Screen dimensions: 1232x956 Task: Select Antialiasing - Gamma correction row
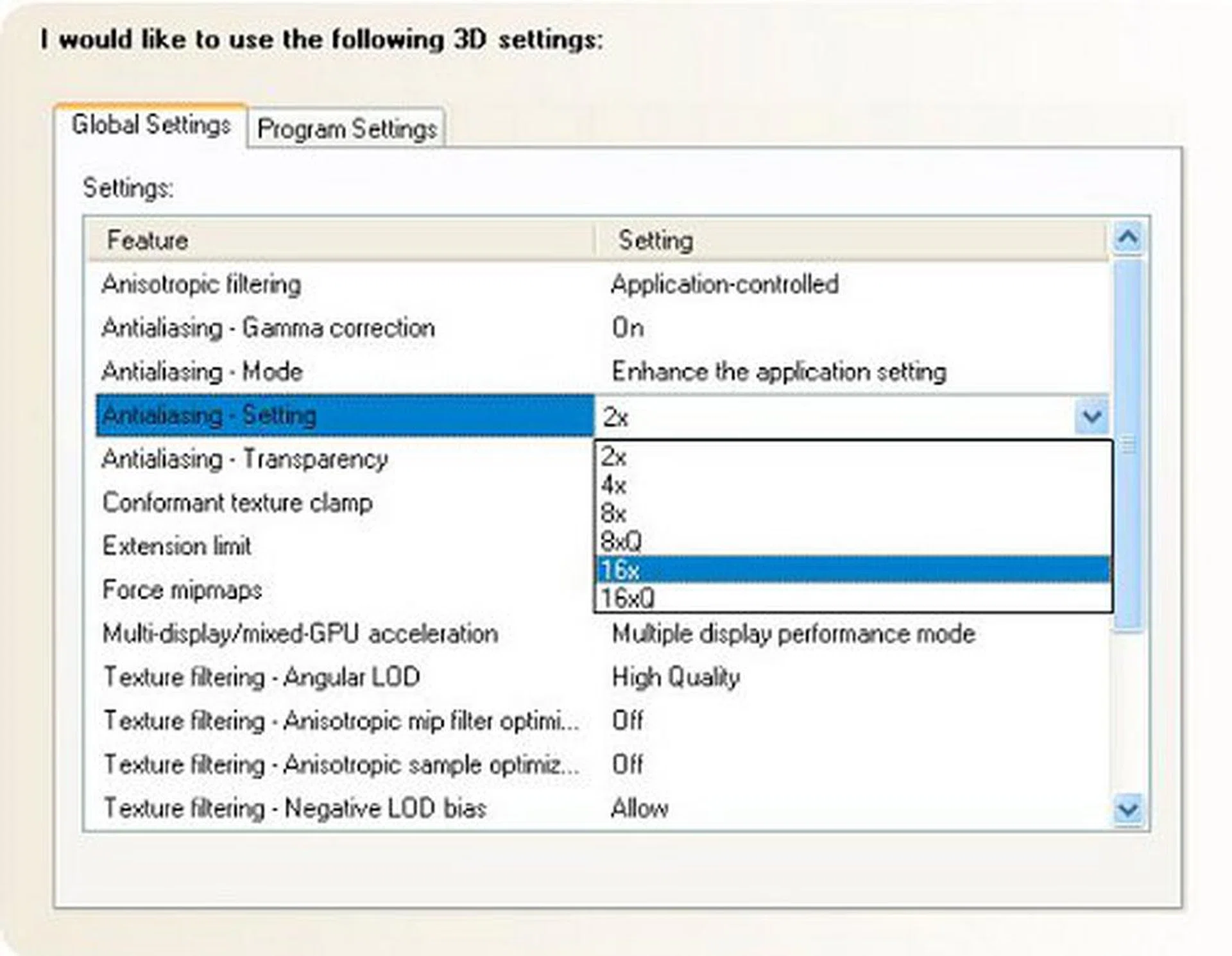click(x=268, y=328)
